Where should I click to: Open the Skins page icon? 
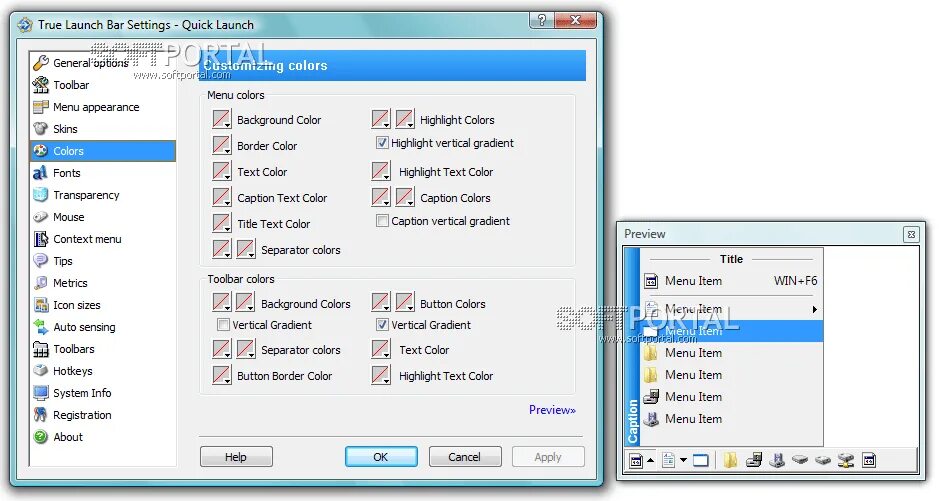[x=41, y=129]
